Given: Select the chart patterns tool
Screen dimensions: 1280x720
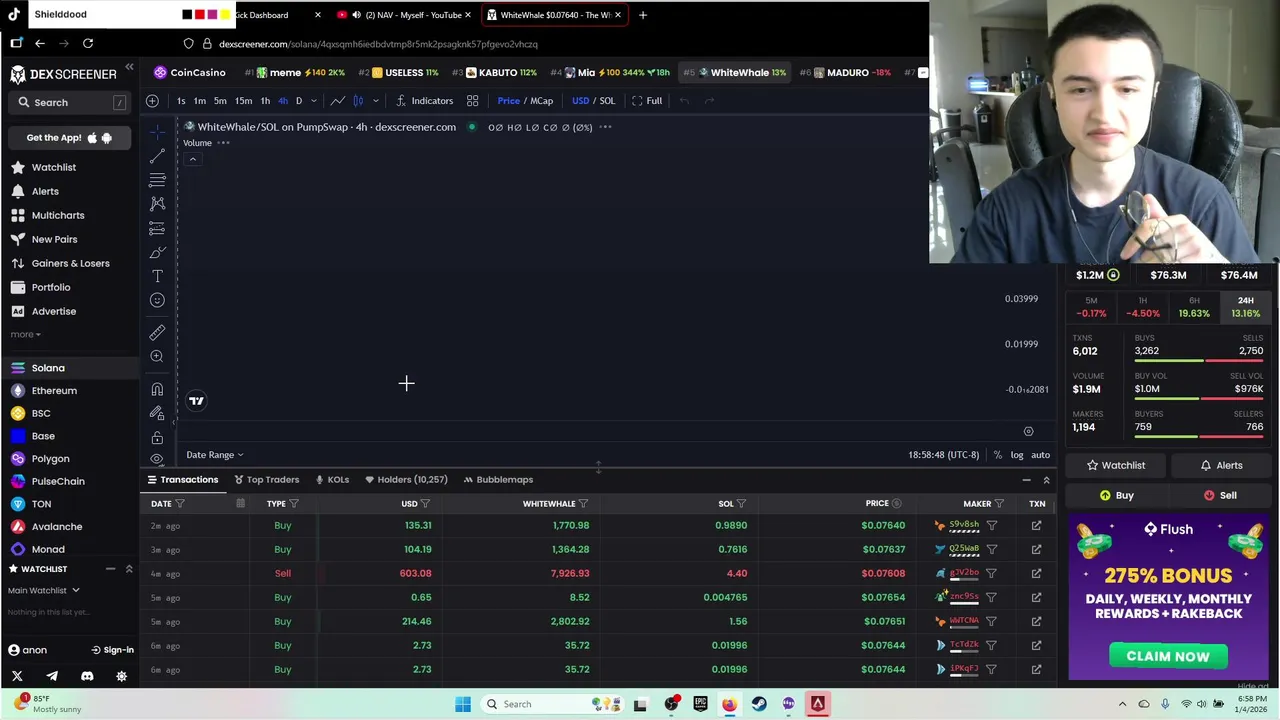Looking at the screenshot, I should (x=157, y=204).
